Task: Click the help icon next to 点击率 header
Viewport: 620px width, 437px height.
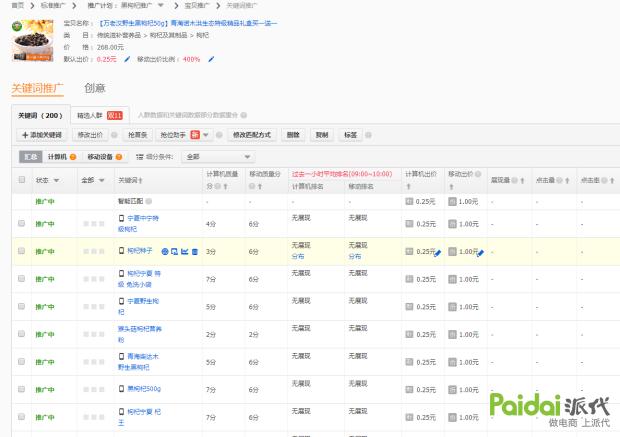Action: pyautogui.click(x=604, y=180)
